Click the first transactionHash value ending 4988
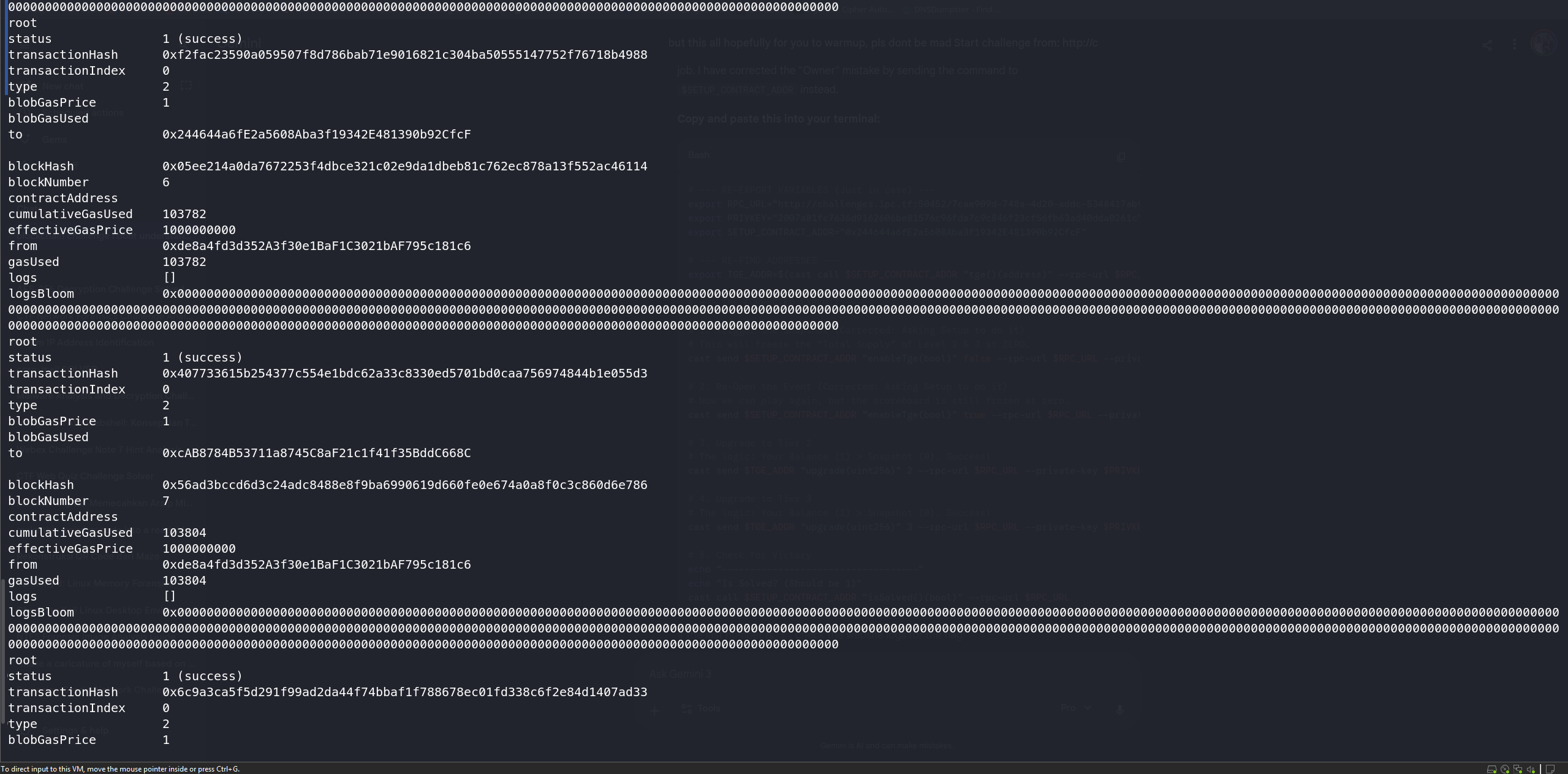The height and width of the screenshot is (774, 1568). 404,55
